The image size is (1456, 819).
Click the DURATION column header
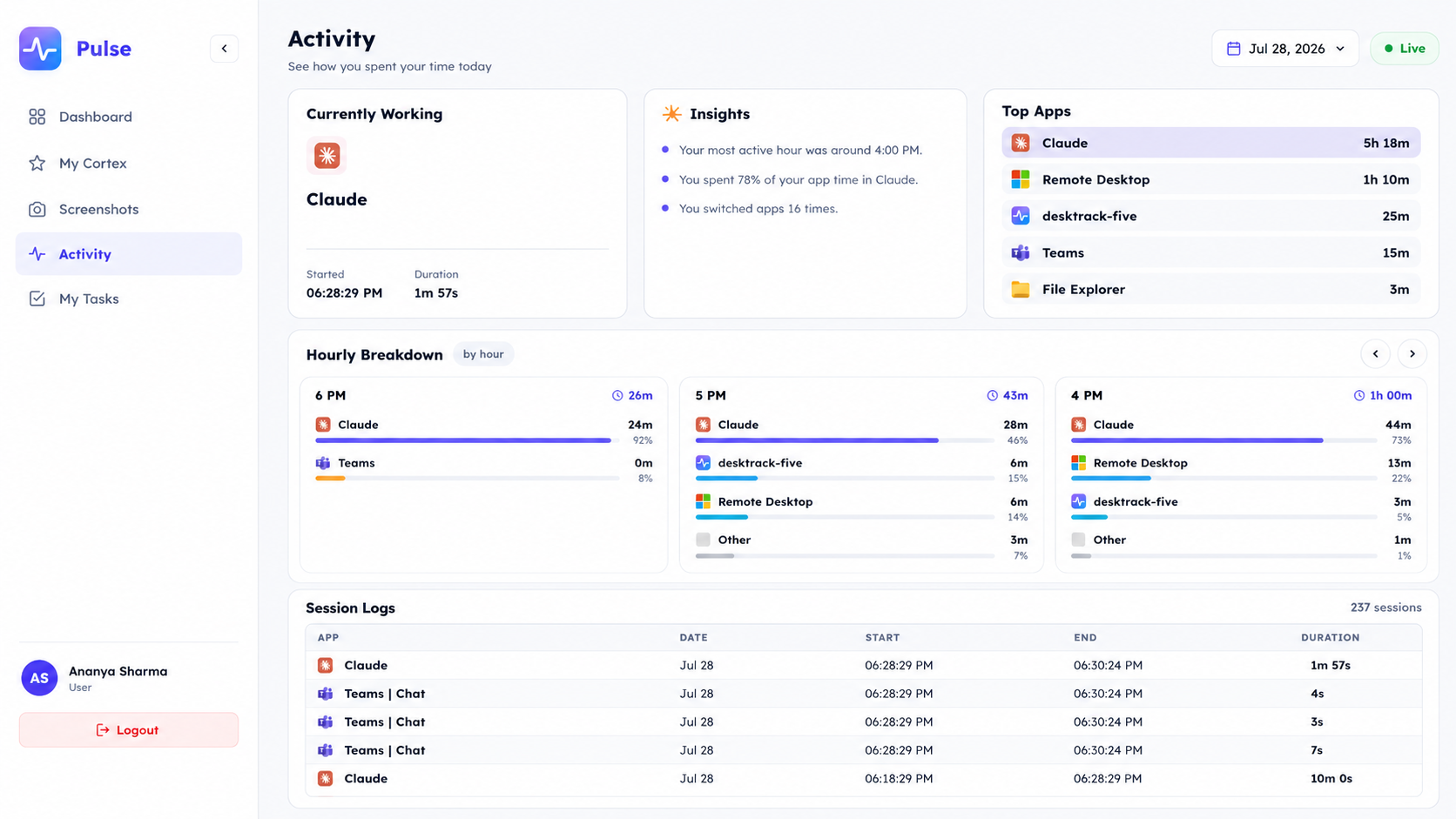[x=1330, y=638]
